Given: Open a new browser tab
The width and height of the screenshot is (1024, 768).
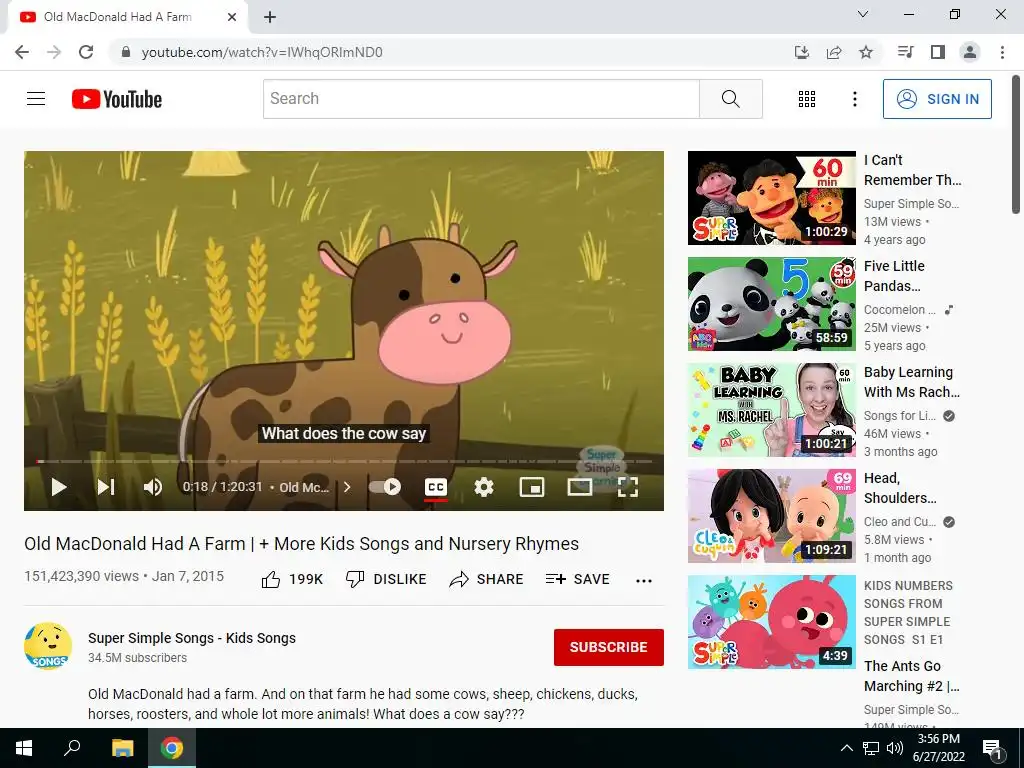Looking at the screenshot, I should pyautogui.click(x=270, y=17).
